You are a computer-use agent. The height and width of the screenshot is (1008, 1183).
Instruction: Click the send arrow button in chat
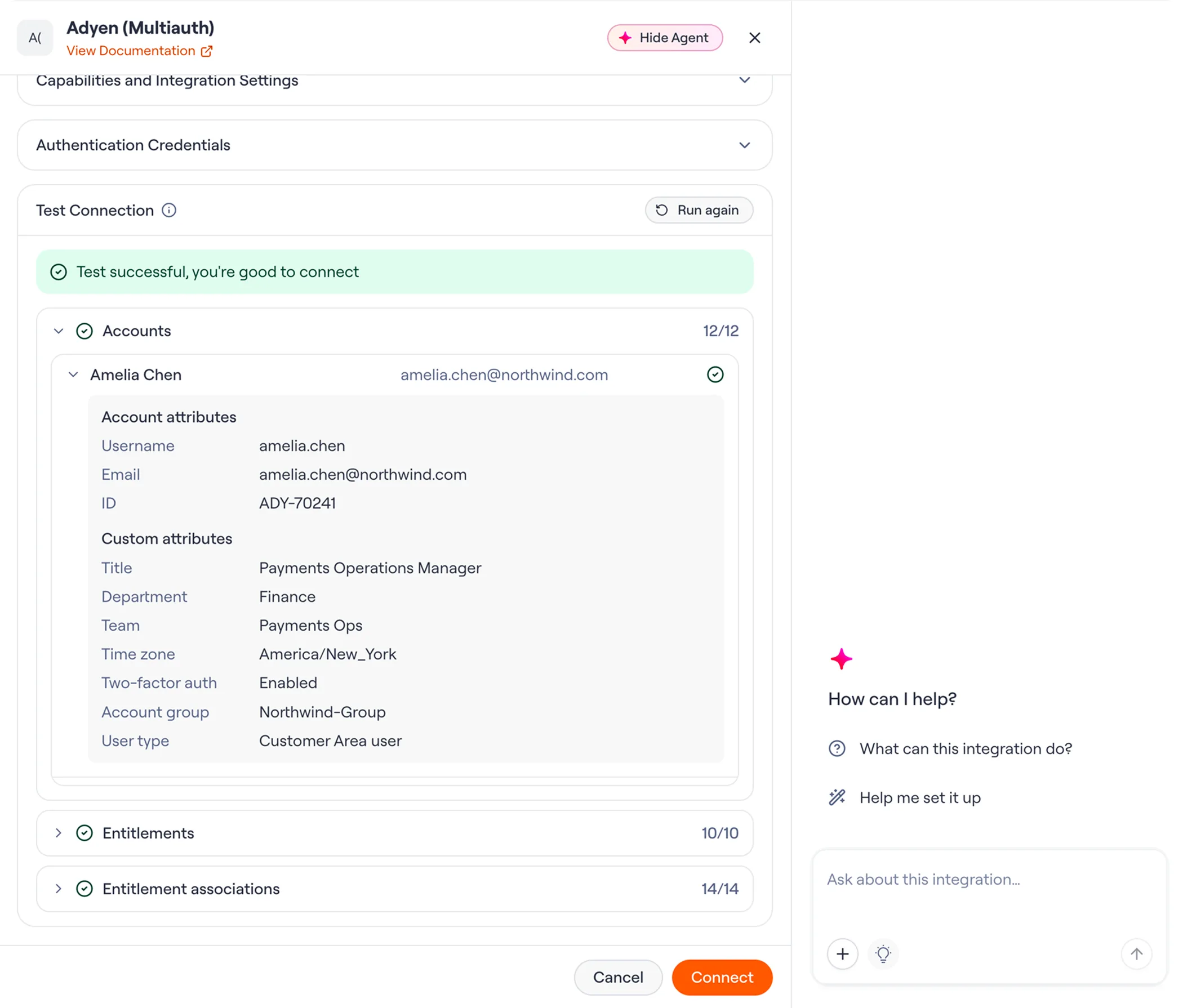1137,954
